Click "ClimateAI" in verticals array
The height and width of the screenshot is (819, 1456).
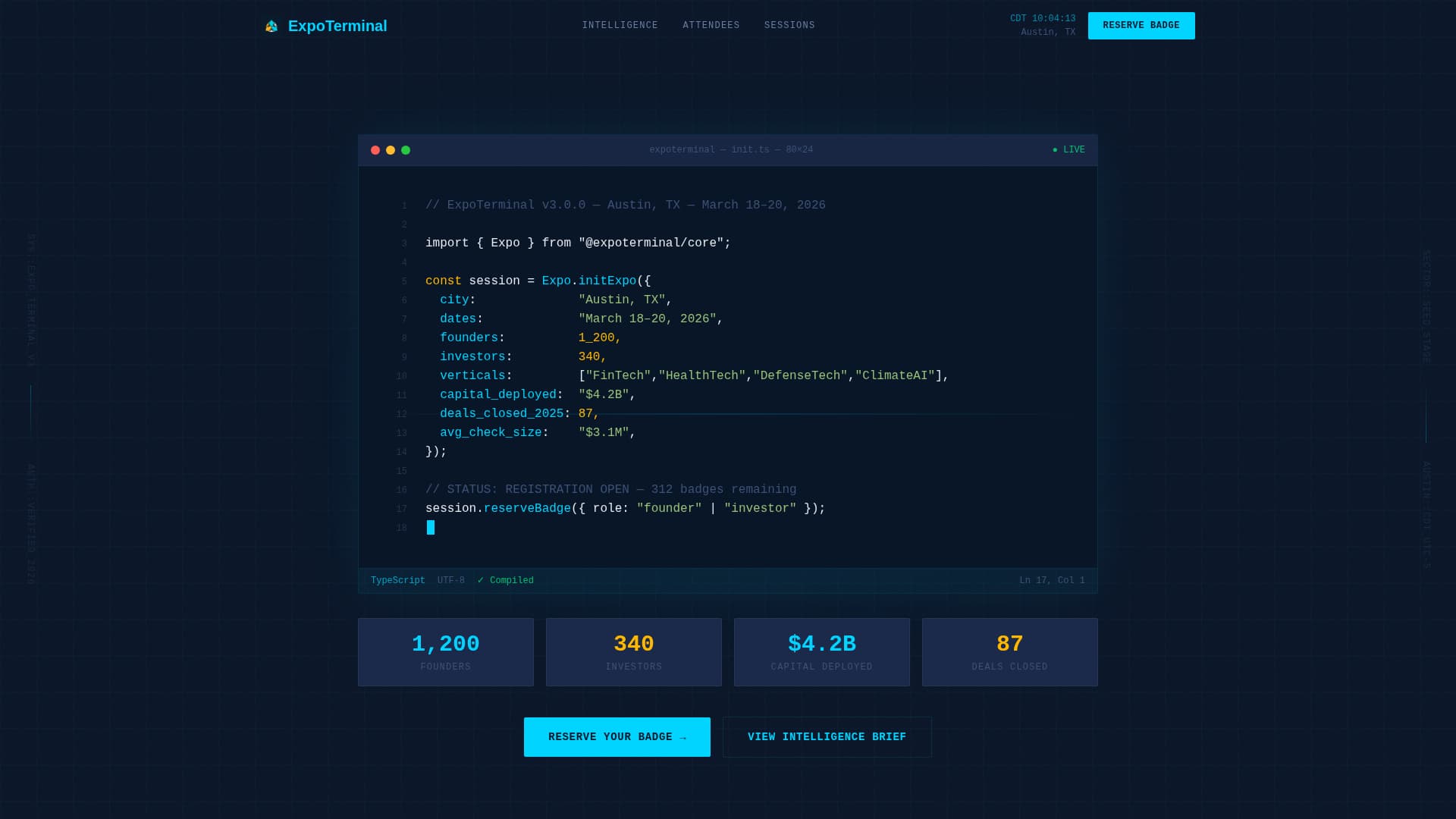[895, 376]
